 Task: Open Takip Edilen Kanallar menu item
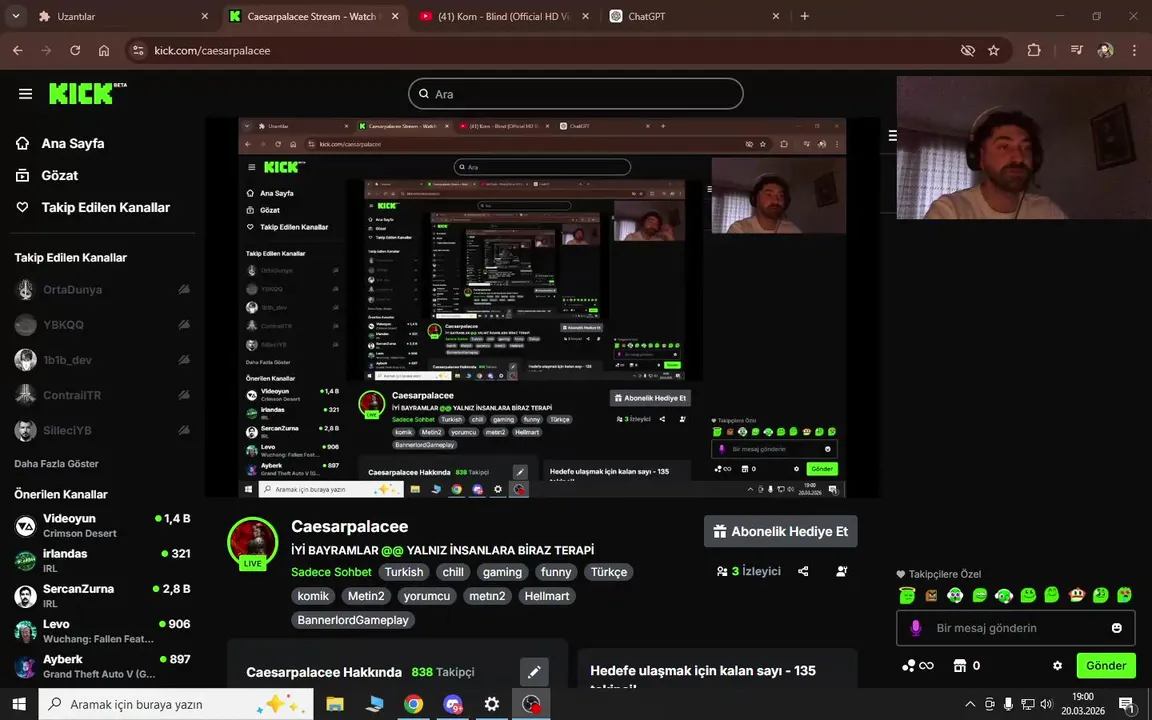point(93,207)
